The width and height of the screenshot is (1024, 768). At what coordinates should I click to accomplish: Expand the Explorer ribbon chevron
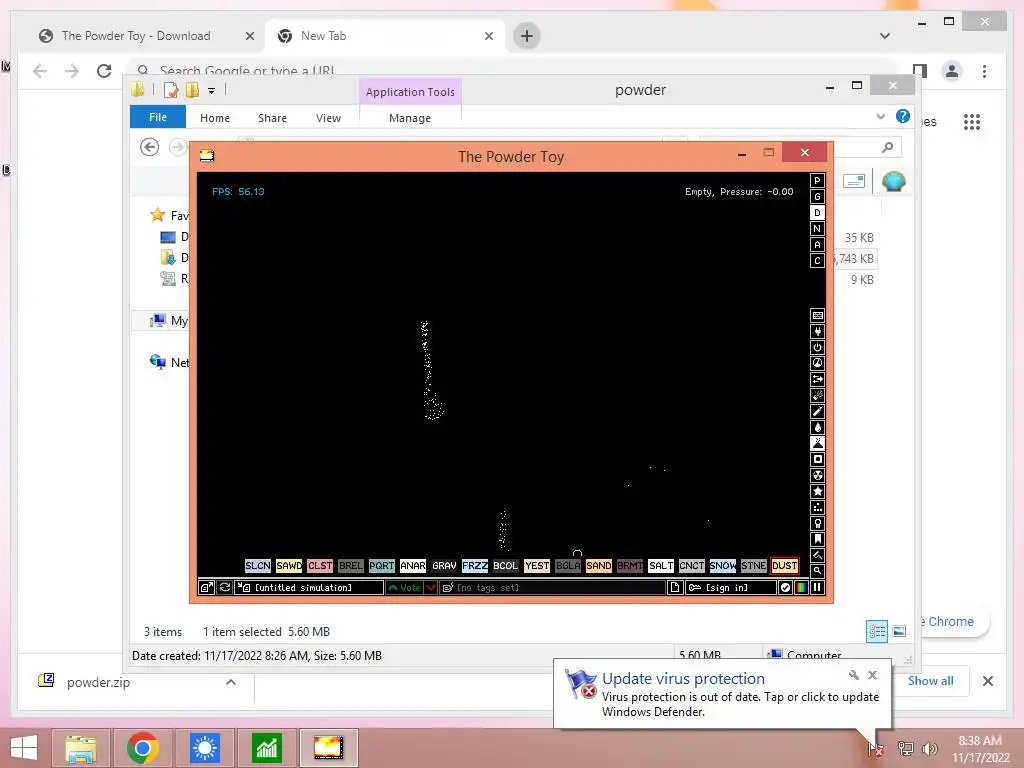coord(880,117)
